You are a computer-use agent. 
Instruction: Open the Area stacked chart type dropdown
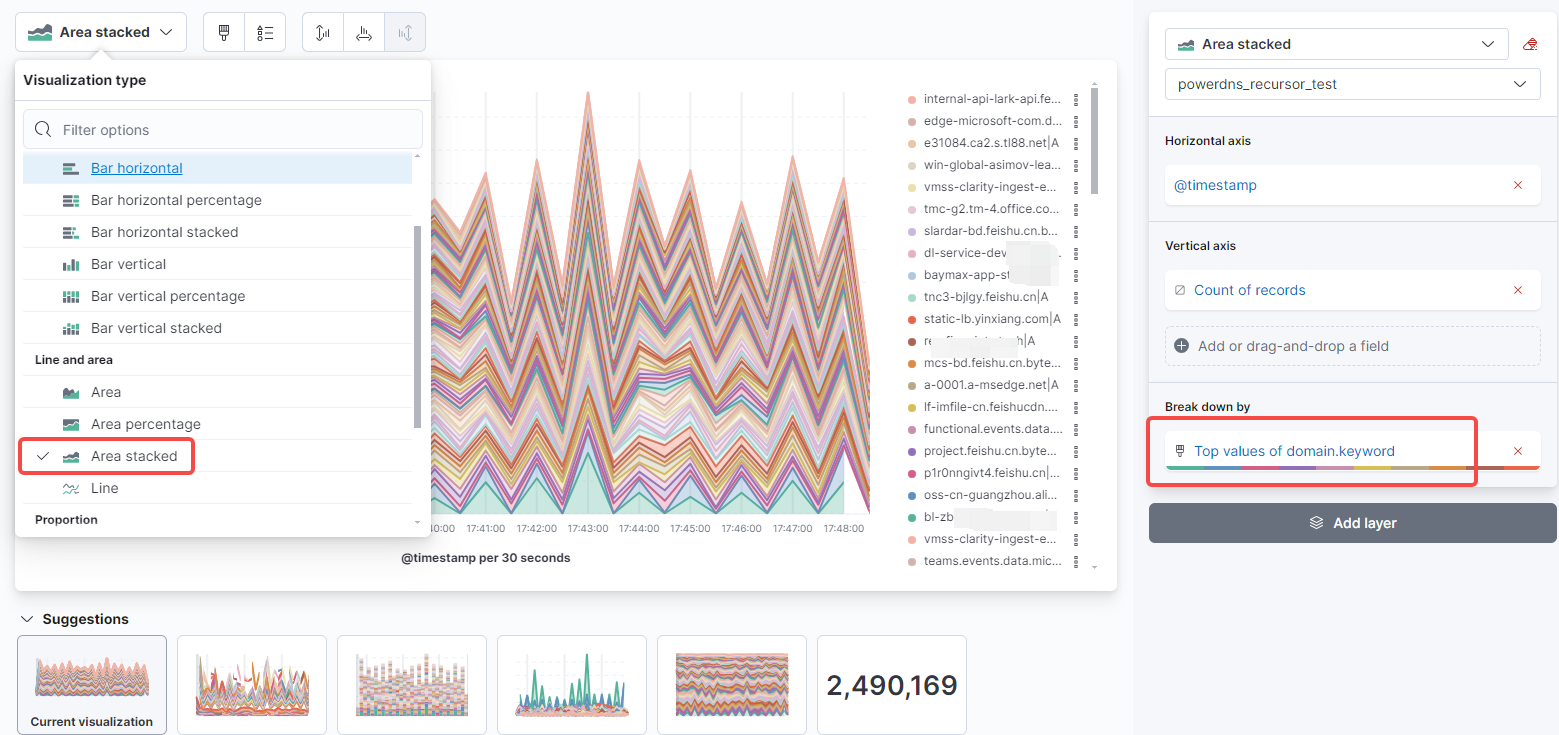[x=101, y=32]
